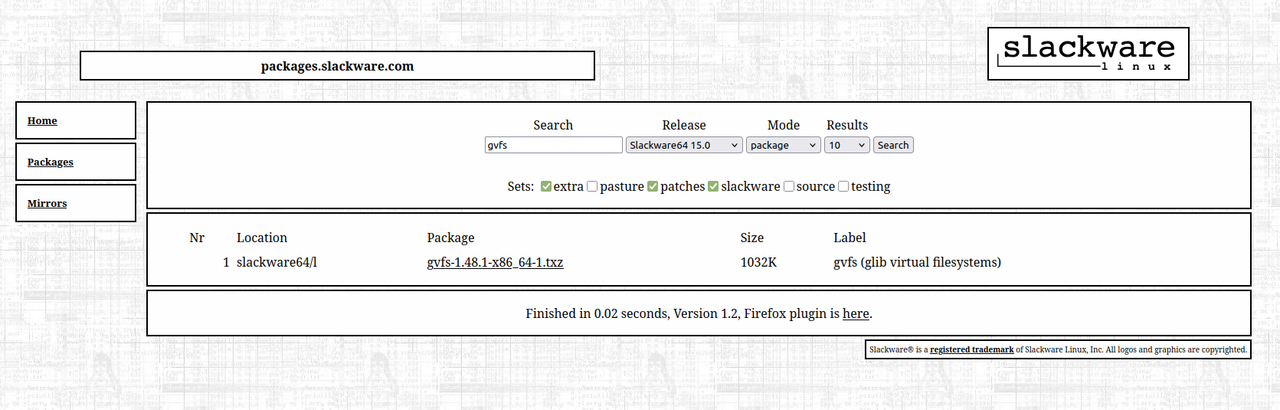Click the Slackware Linux logo
The height and width of the screenshot is (410, 1280).
1088,53
